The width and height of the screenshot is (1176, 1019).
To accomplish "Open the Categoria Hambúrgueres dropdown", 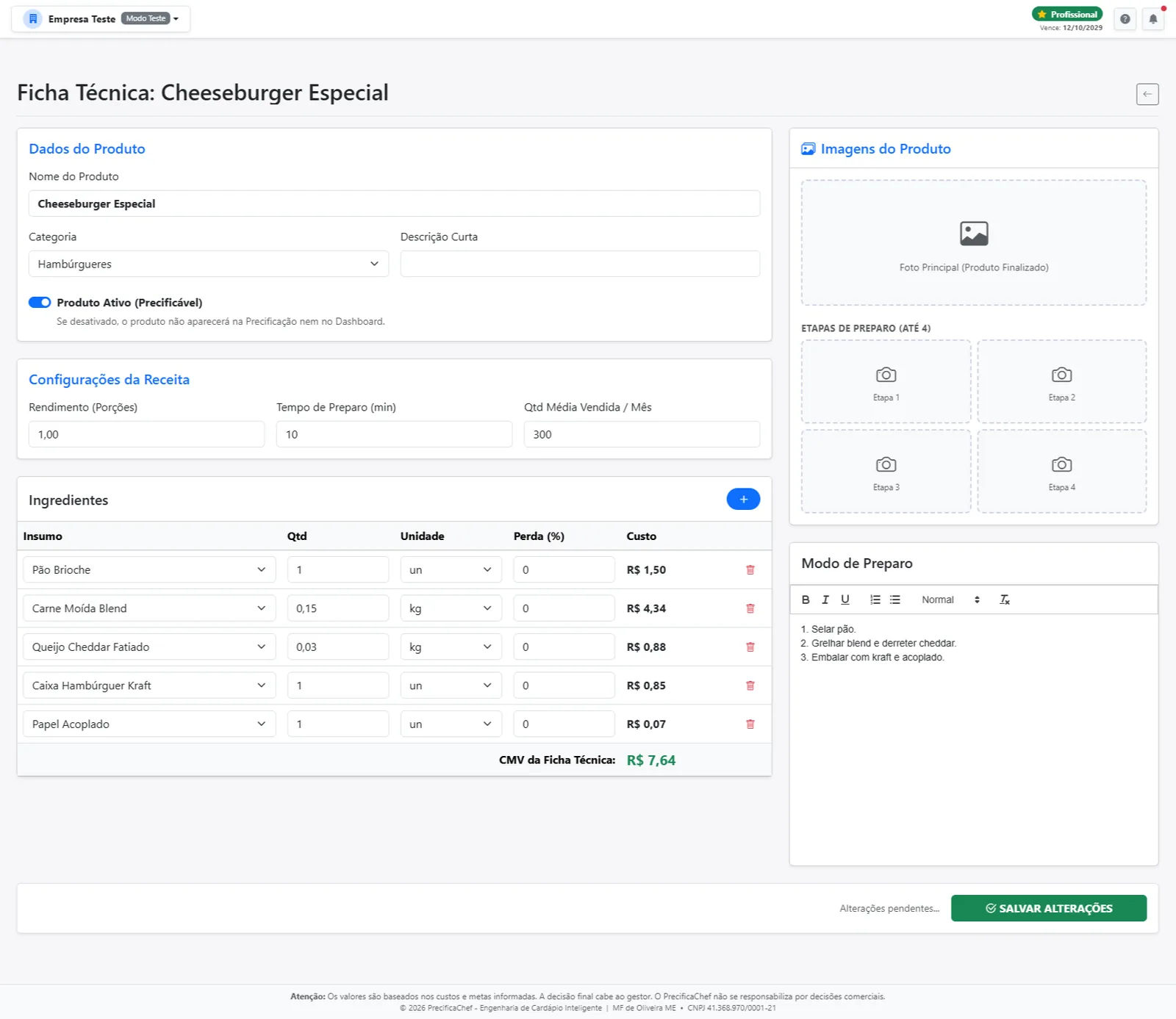I will (x=209, y=264).
